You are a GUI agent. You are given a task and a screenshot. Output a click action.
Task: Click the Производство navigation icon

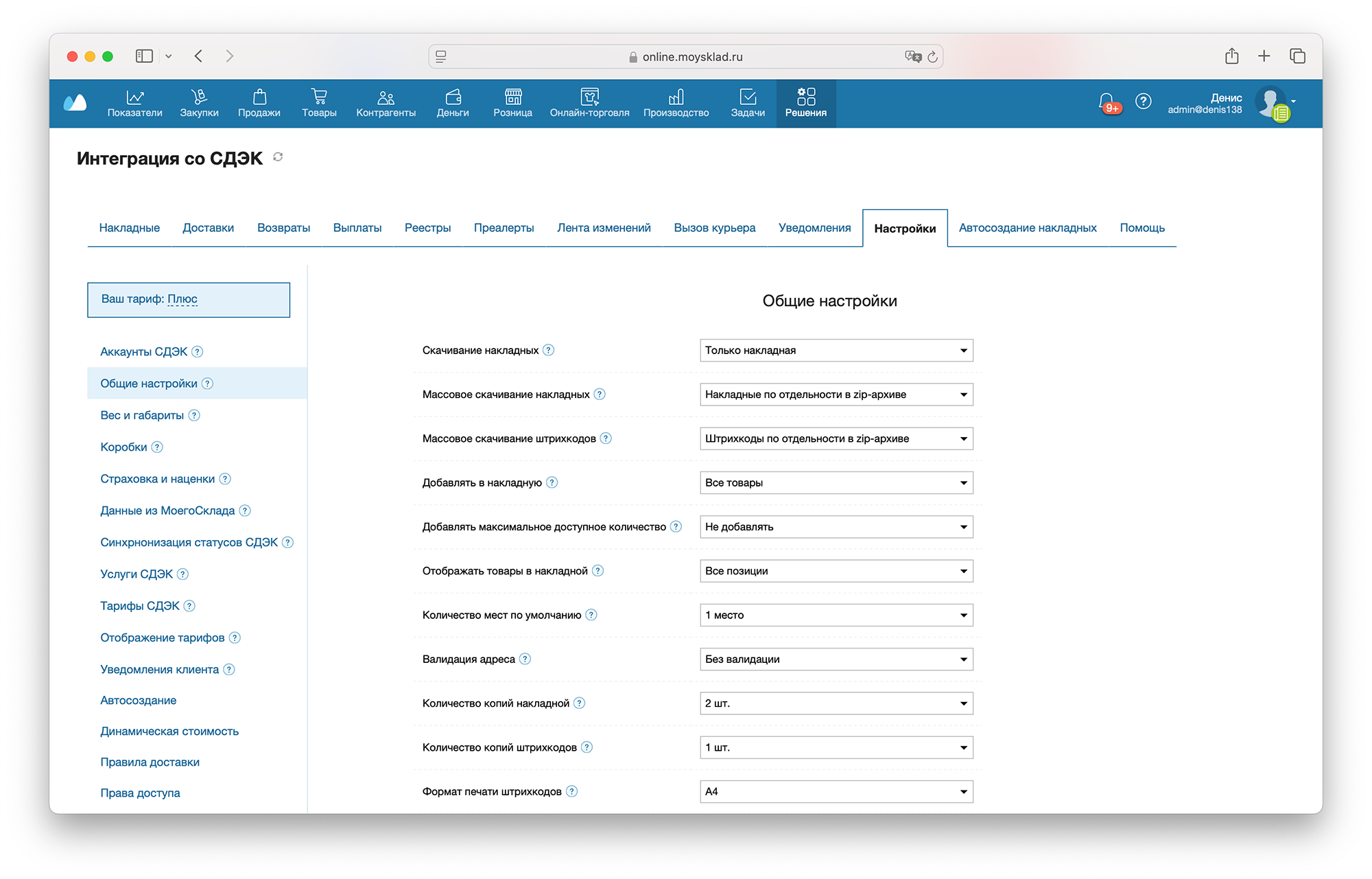coord(676,97)
